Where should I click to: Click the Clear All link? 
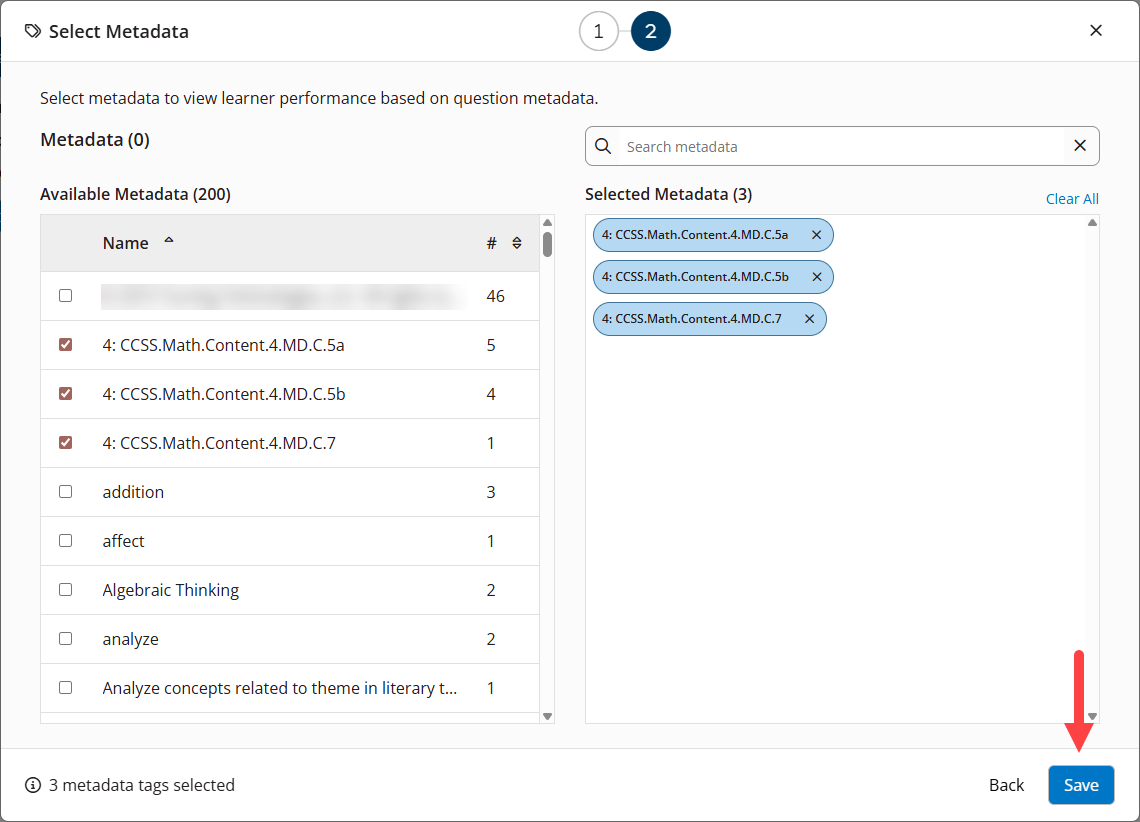point(1072,198)
